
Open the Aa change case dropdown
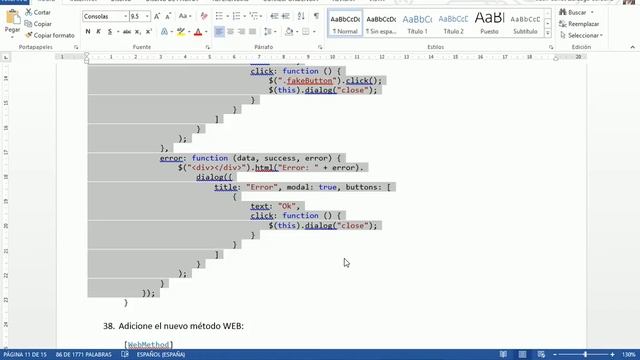coord(185,16)
